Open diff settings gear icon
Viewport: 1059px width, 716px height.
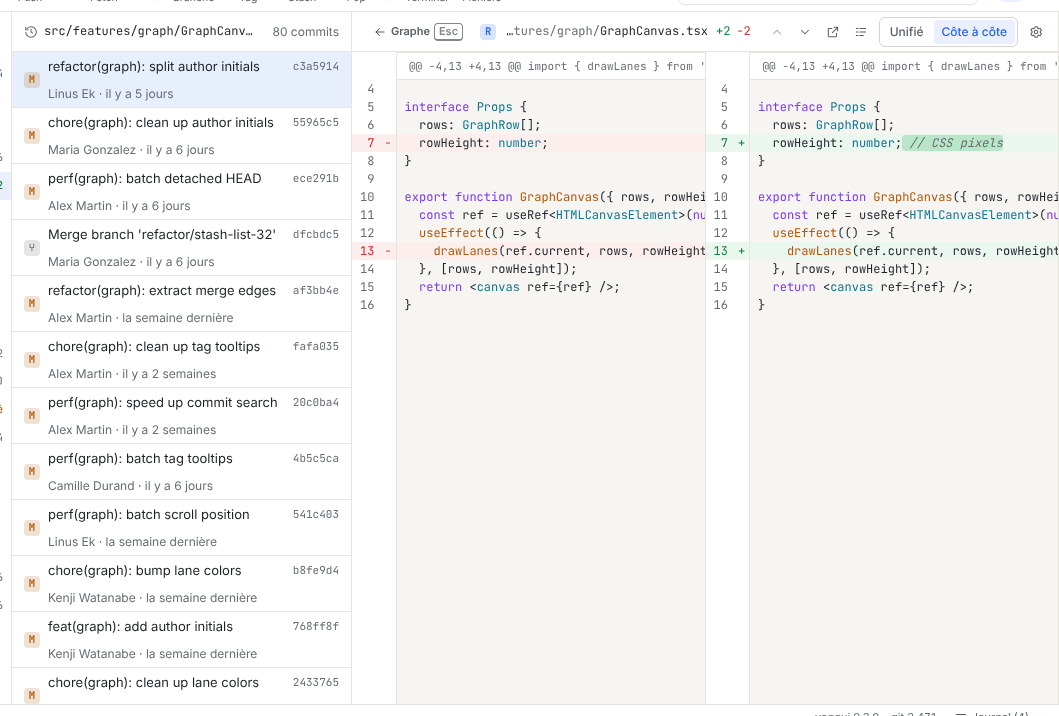[x=1036, y=32]
